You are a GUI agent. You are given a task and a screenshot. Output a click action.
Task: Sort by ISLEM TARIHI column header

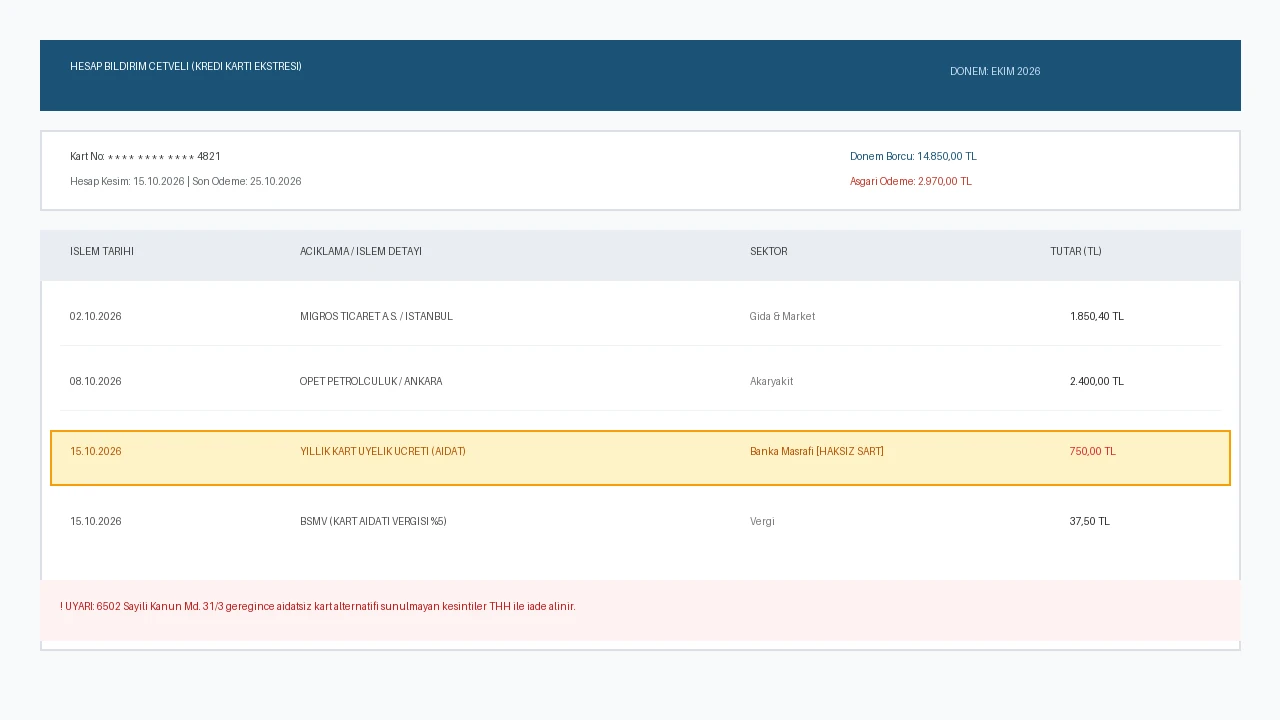coord(102,252)
